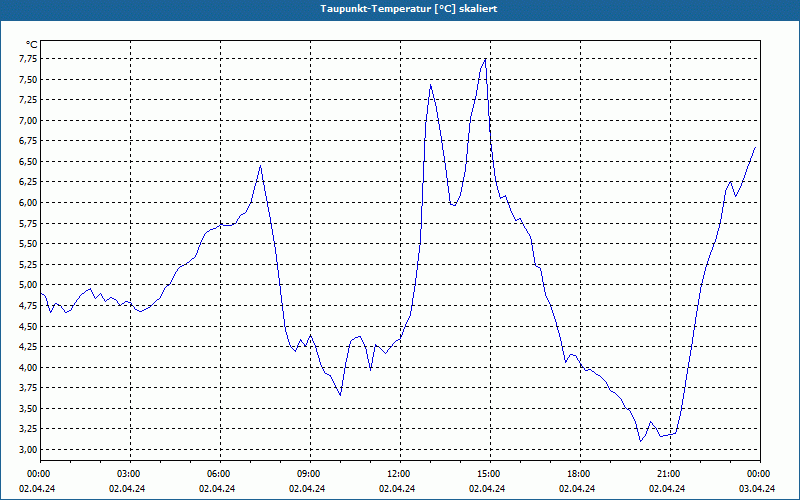The image size is (800, 500).
Task: Select the 4,75 y-axis value
Action: coord(28,306)
